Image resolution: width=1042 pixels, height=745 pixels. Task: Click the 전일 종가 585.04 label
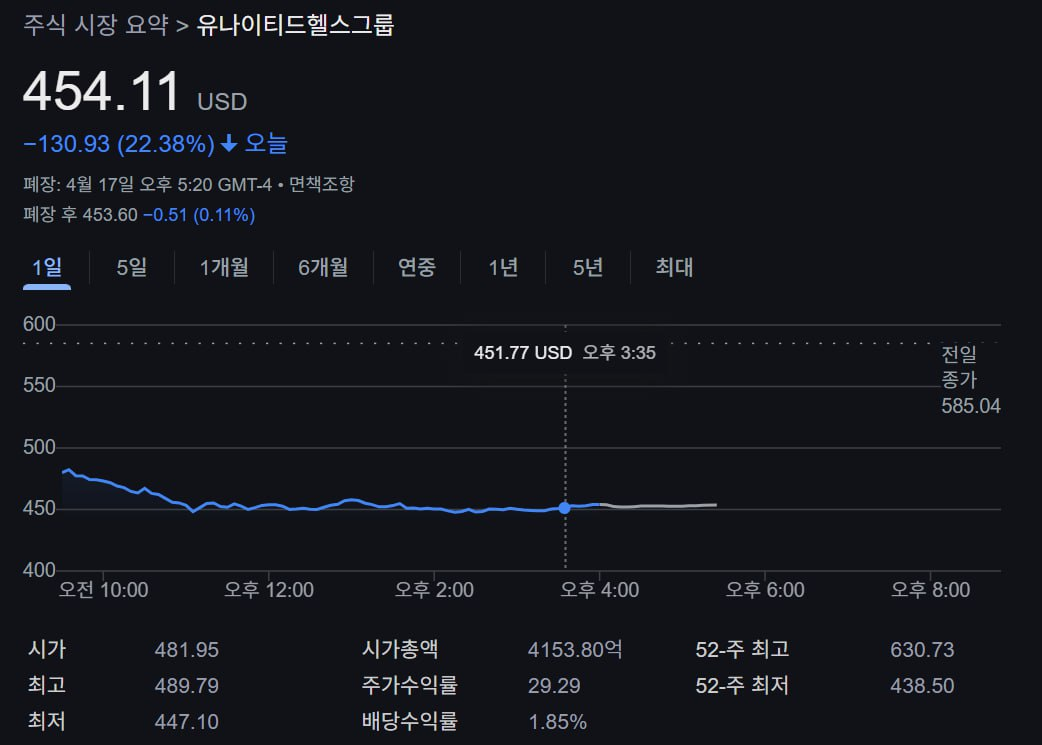tap(971, 380)
